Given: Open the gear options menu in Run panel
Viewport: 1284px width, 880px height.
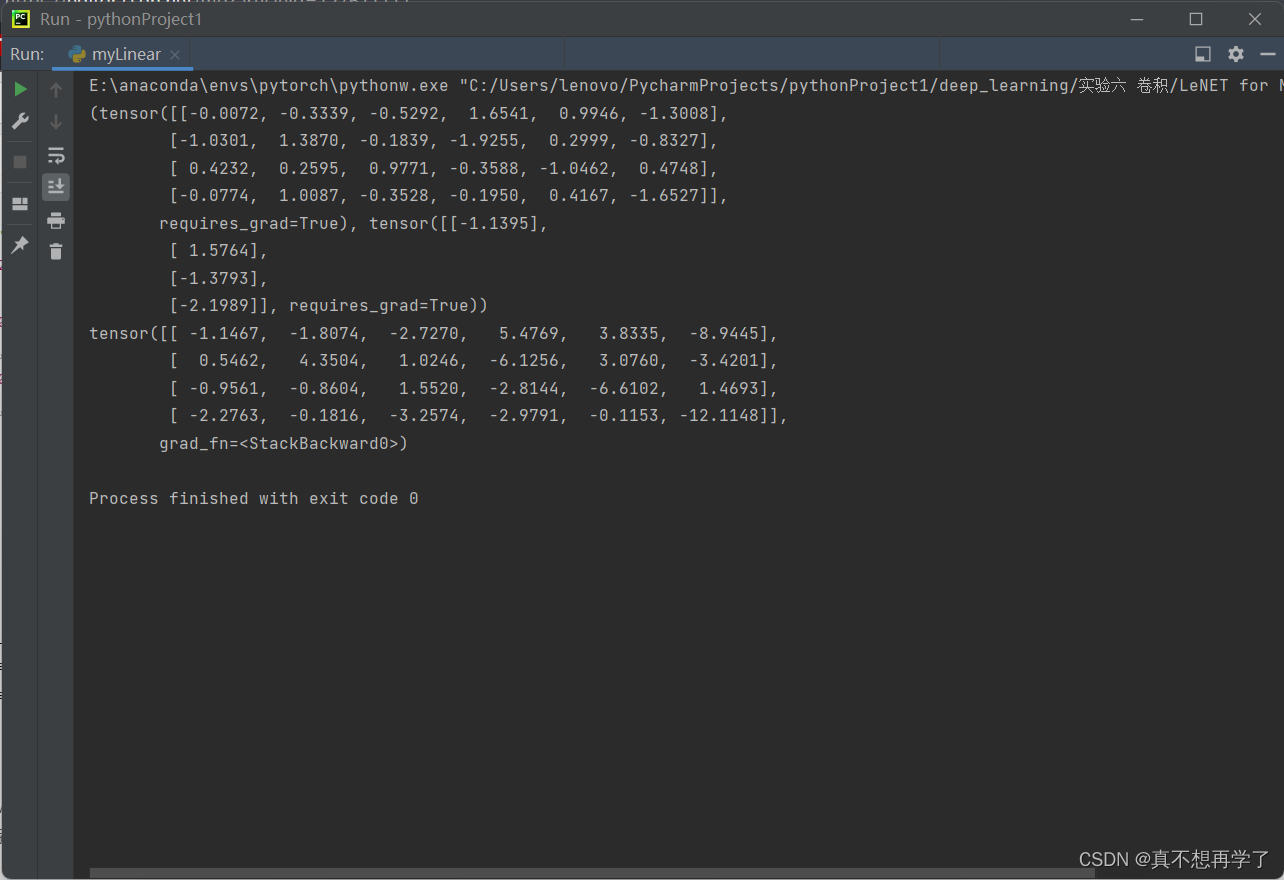Looking at the screenshot, I should pyautogui.click(x=1236, y=54).
